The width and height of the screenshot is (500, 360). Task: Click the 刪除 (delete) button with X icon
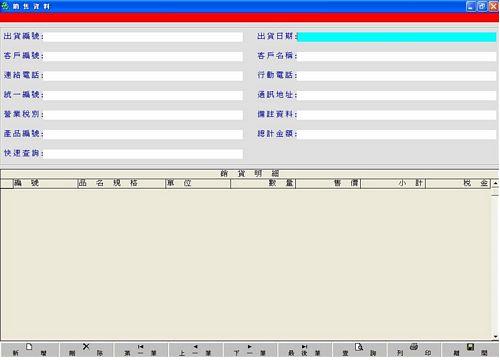tap(86, 350)
